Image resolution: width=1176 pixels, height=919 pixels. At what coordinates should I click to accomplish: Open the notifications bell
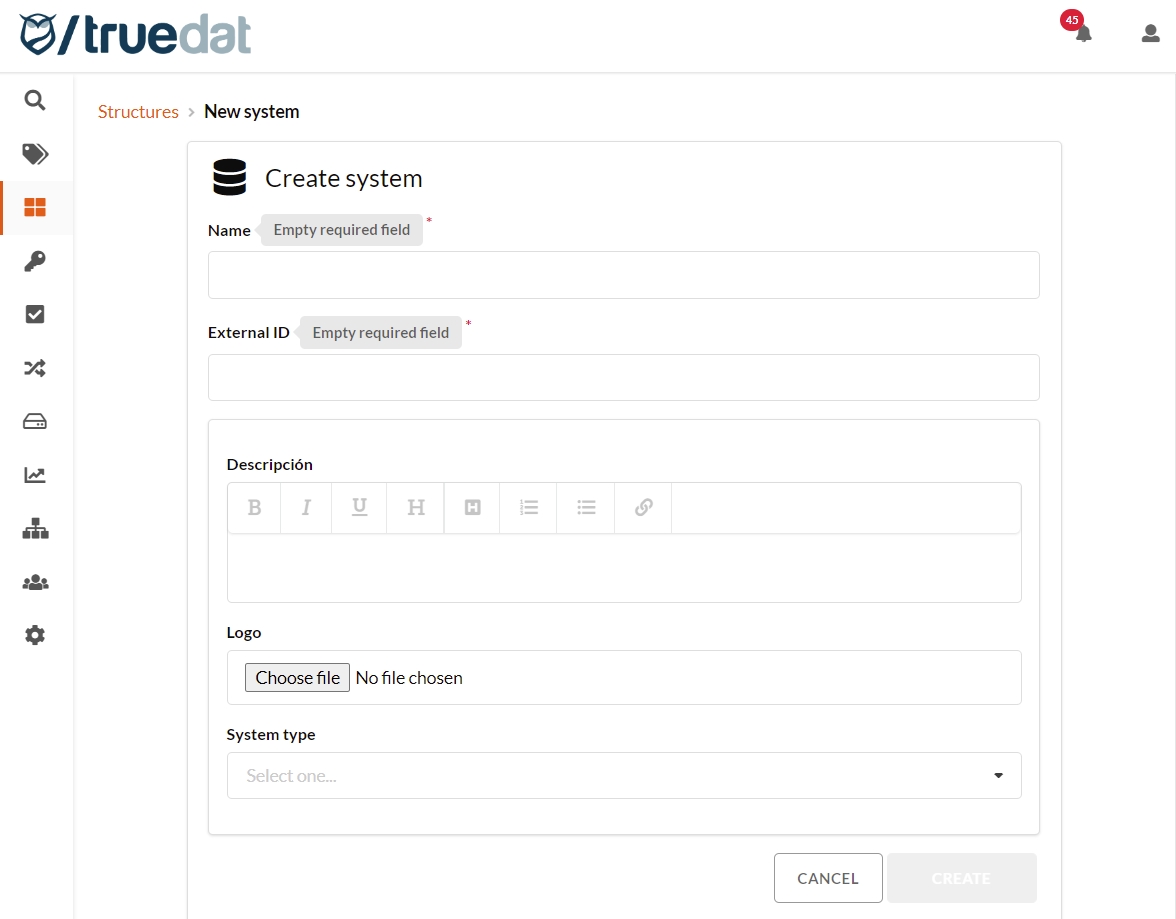point(1083,33)
